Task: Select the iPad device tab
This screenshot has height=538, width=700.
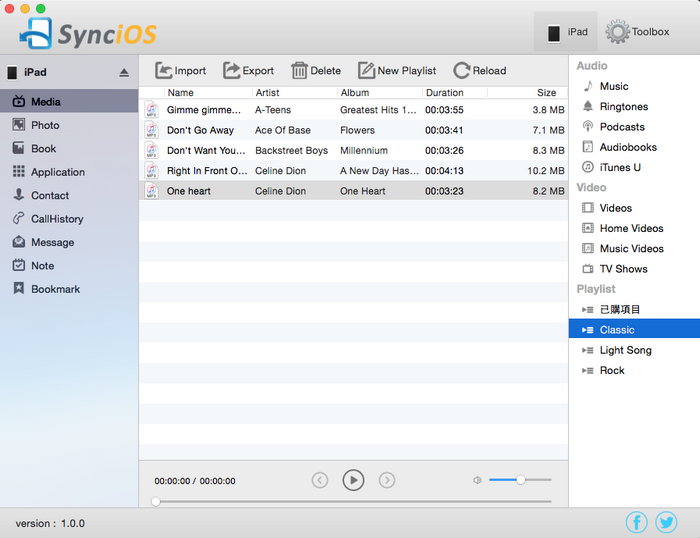Action: click(566, 32)
